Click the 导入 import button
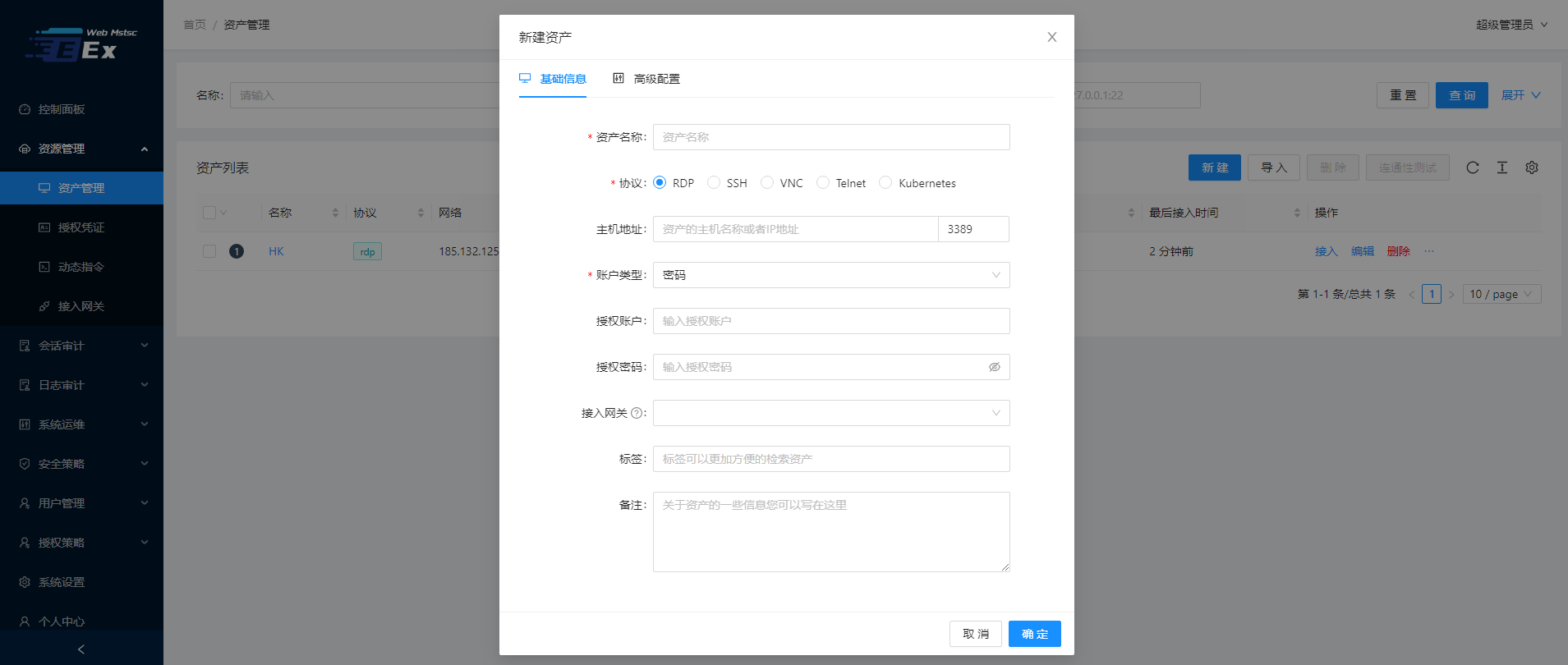Image resolution: width=1568 pixels, height=665 pixels. point(1274,167)
